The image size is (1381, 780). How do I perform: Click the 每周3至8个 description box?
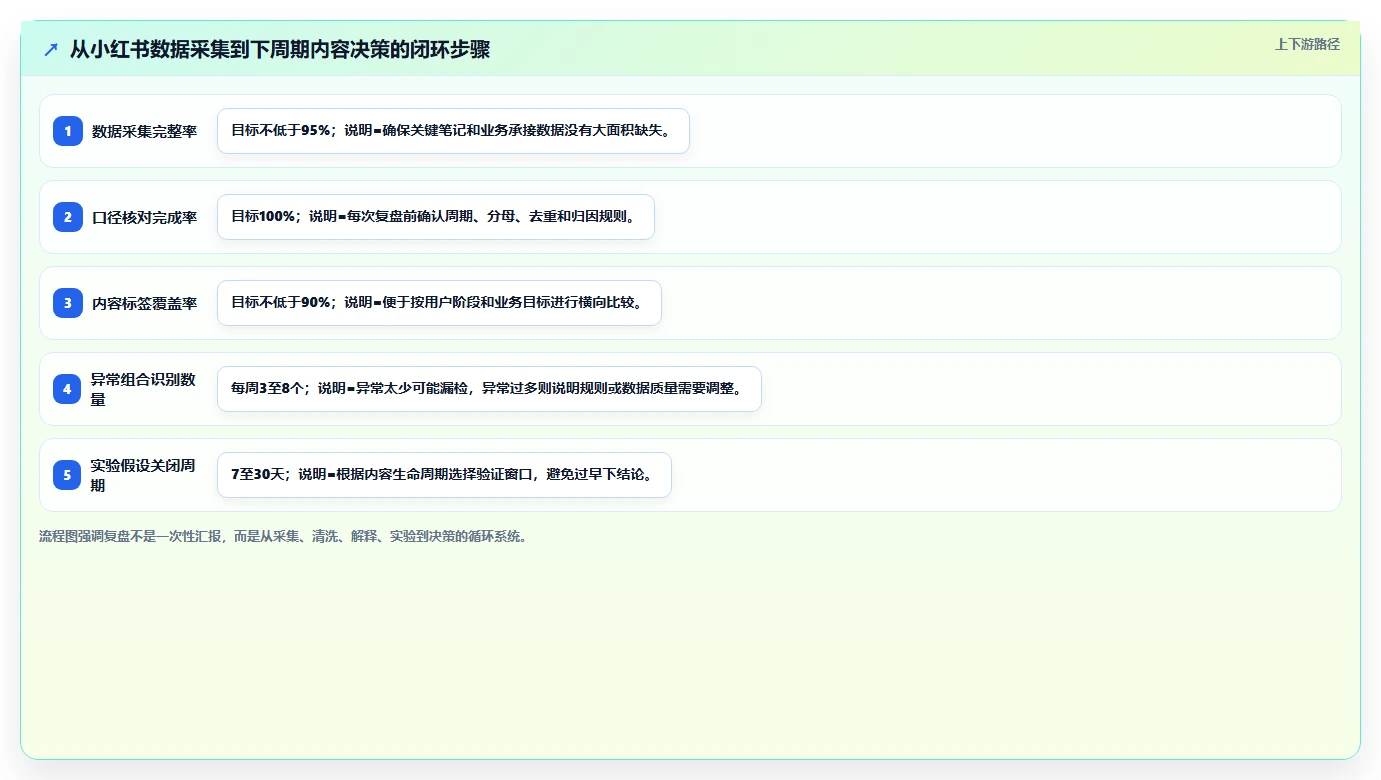[x=489, y=389]
